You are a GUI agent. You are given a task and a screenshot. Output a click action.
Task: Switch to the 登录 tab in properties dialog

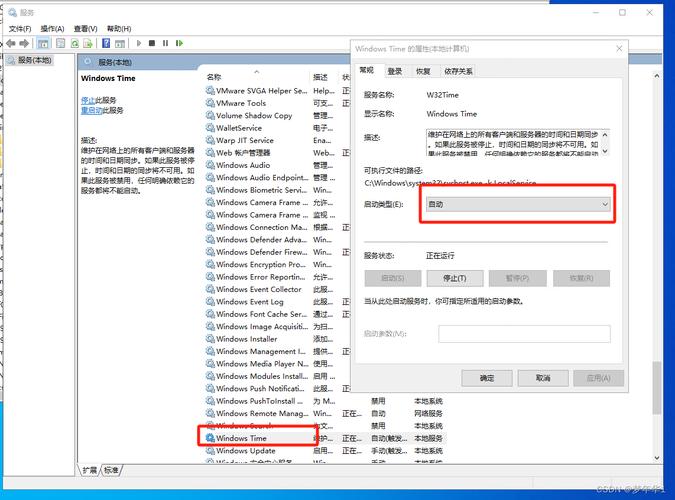tap(394, 71)
